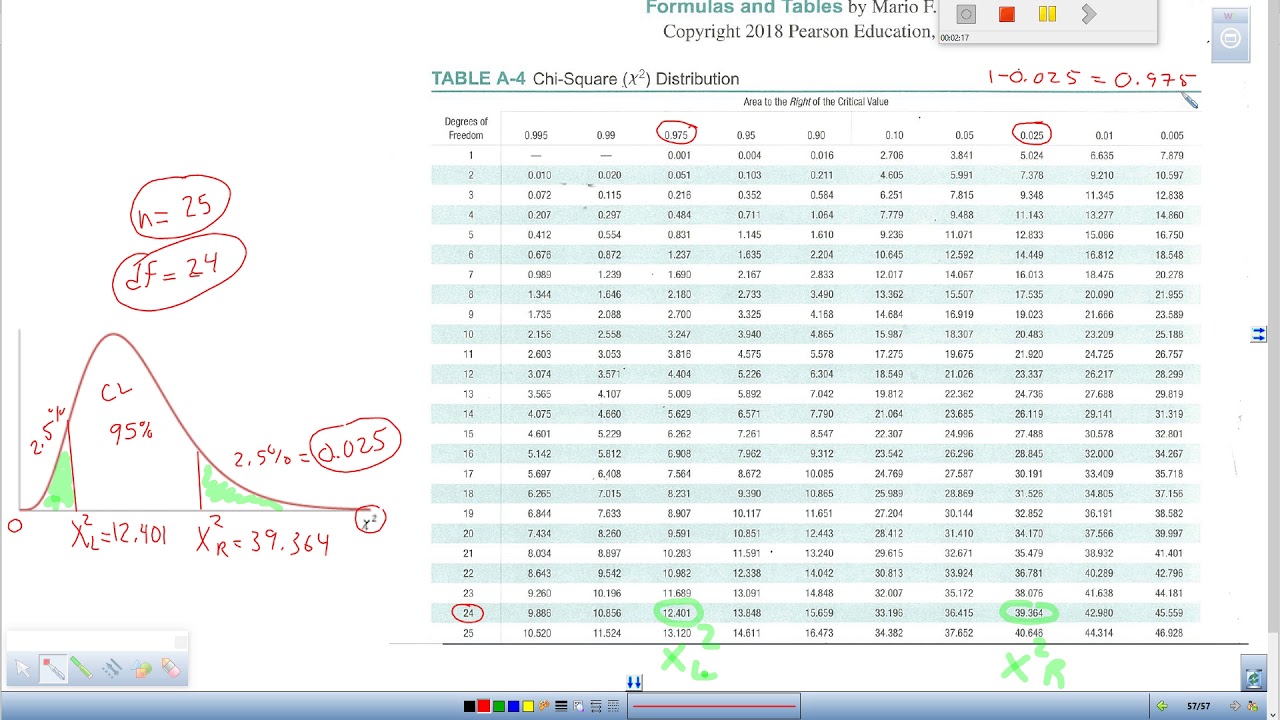Click table value 39.364
The image size is (1280, 720).
(x=1029, y=613)
